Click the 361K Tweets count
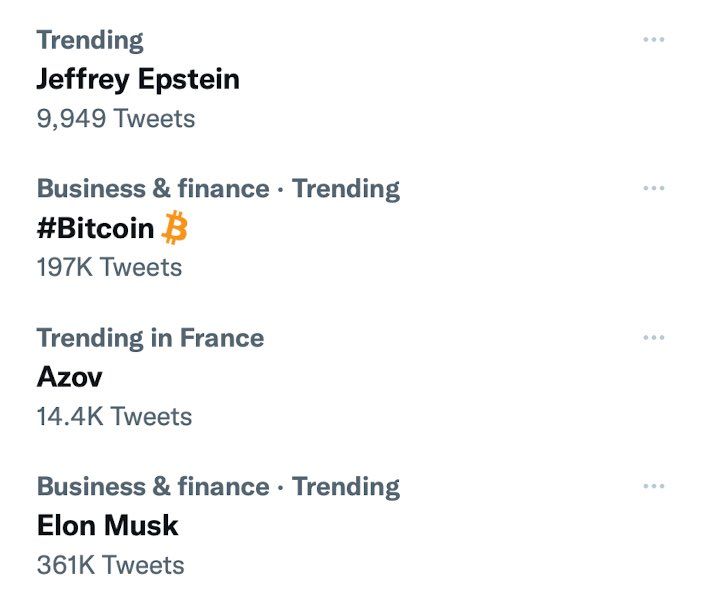 (110, 565)
